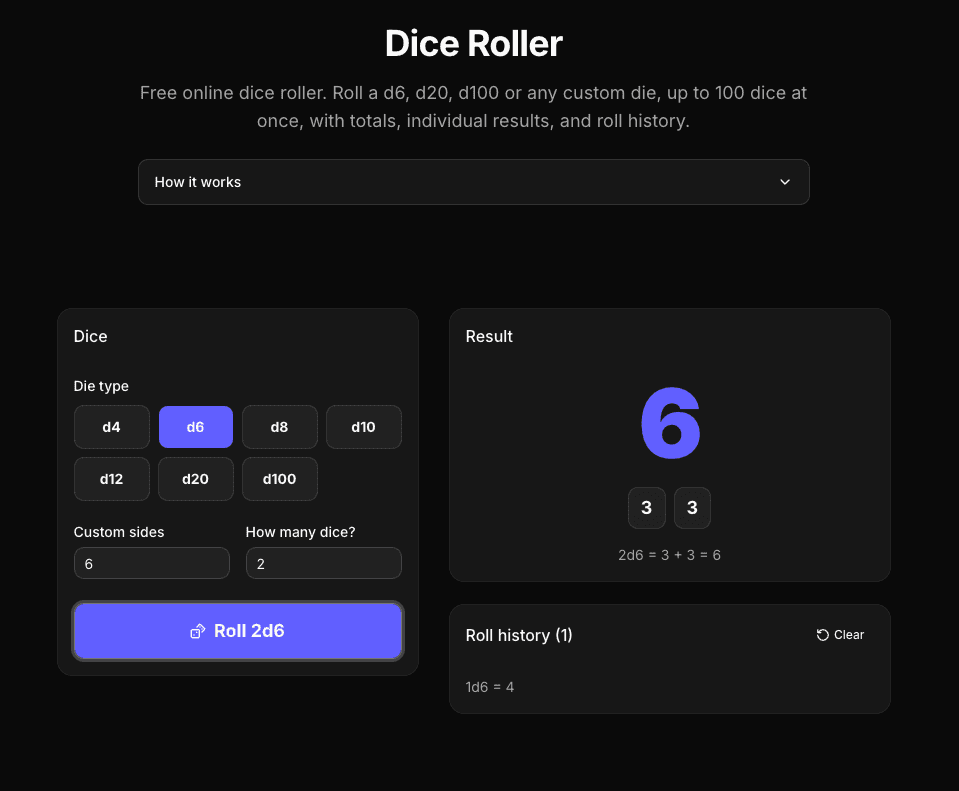Click the large total 6 result

tap(670, 423)
